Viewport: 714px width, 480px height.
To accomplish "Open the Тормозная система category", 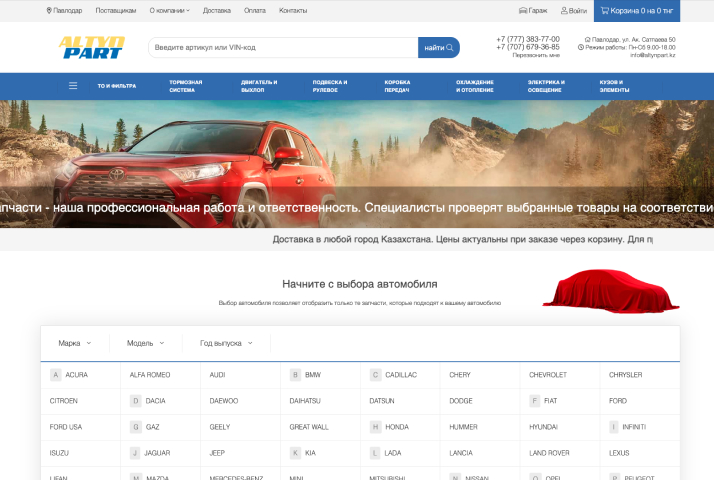I will coord(186,86).
